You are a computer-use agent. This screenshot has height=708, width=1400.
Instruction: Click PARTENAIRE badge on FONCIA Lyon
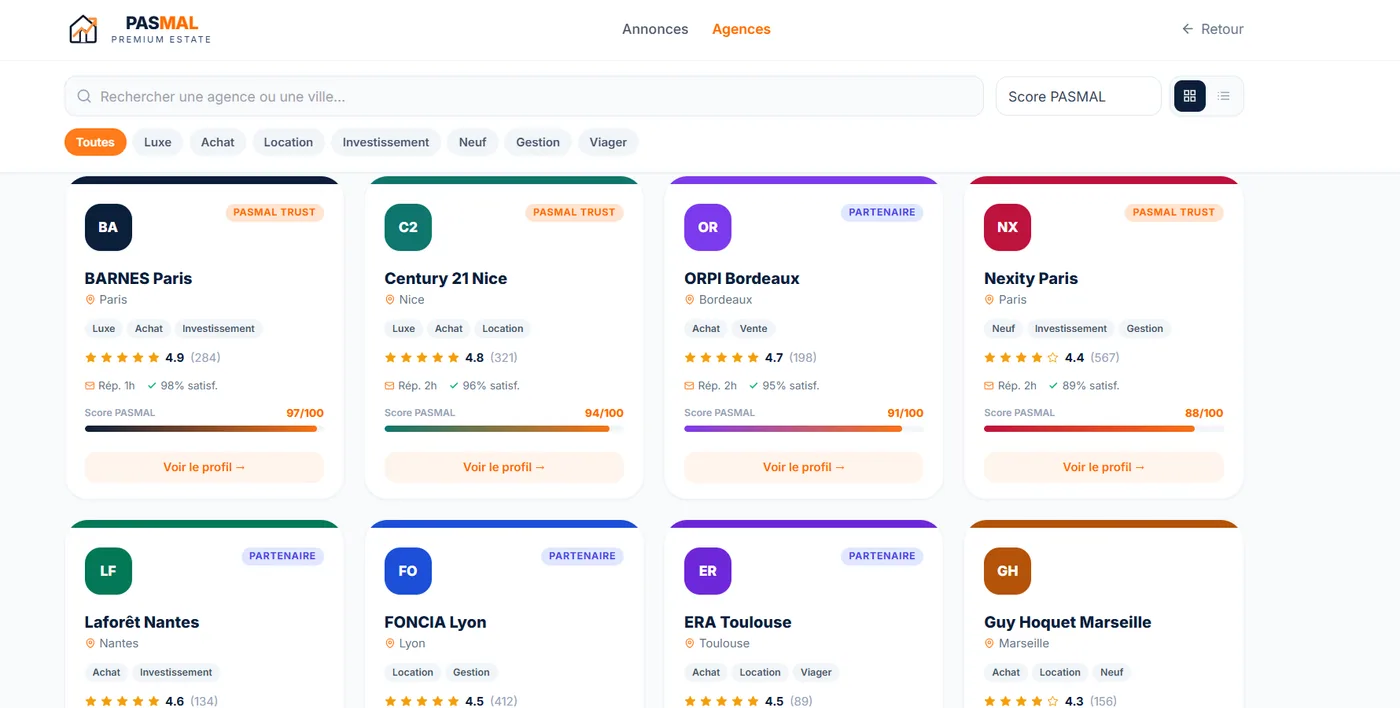tap(582, 556)
